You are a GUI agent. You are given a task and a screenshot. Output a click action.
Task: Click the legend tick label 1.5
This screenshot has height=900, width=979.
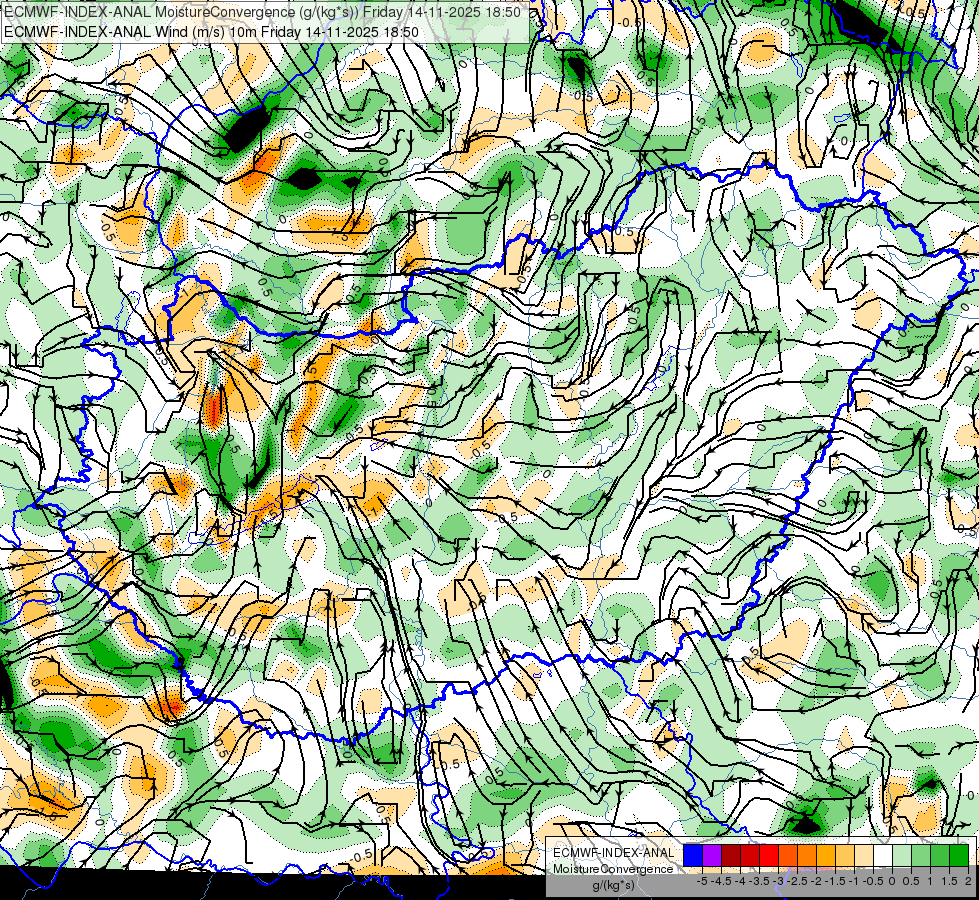948,881
